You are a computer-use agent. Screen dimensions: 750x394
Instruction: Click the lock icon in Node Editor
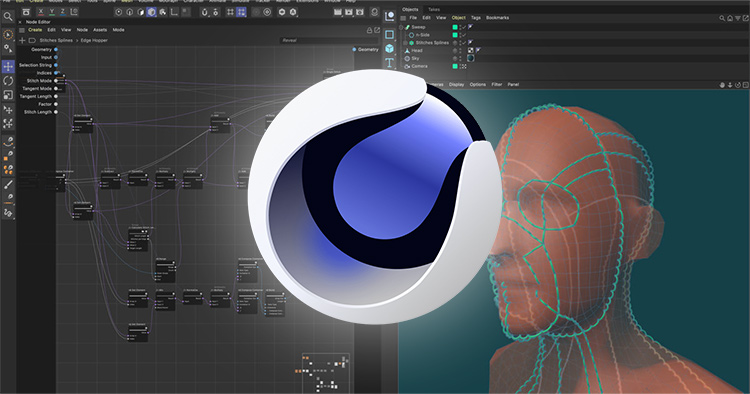369,30
